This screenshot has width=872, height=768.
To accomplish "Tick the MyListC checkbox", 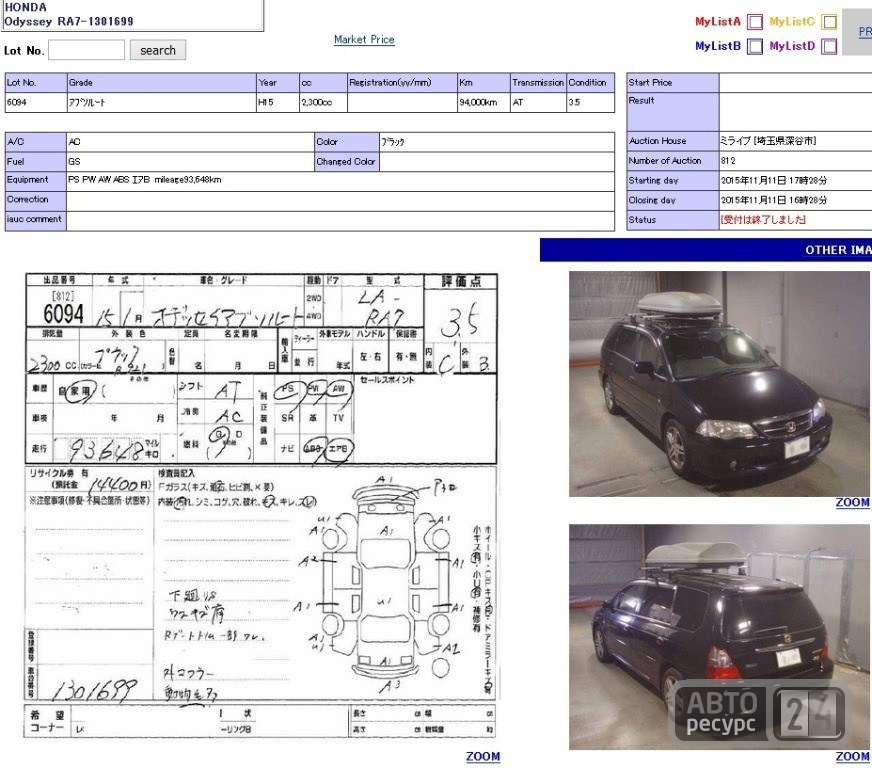I will (x=829, y=22).
